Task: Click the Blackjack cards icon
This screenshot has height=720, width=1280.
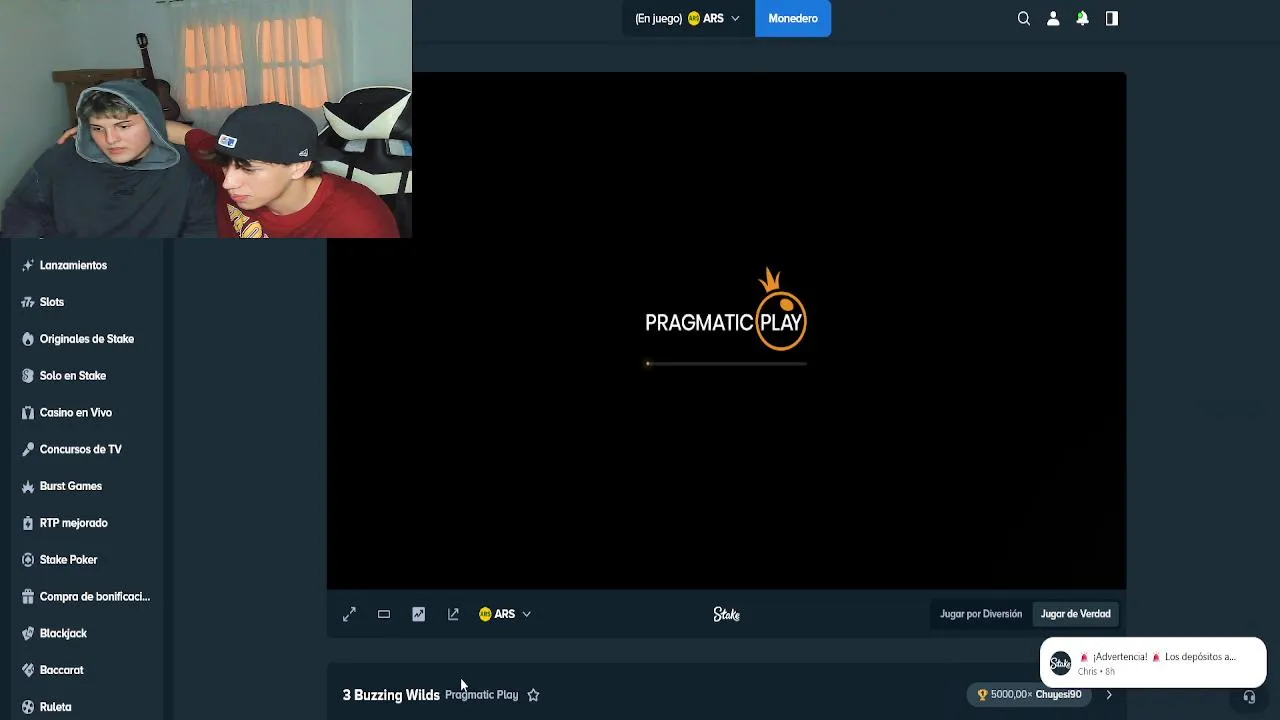Action: tap(28, 633)
